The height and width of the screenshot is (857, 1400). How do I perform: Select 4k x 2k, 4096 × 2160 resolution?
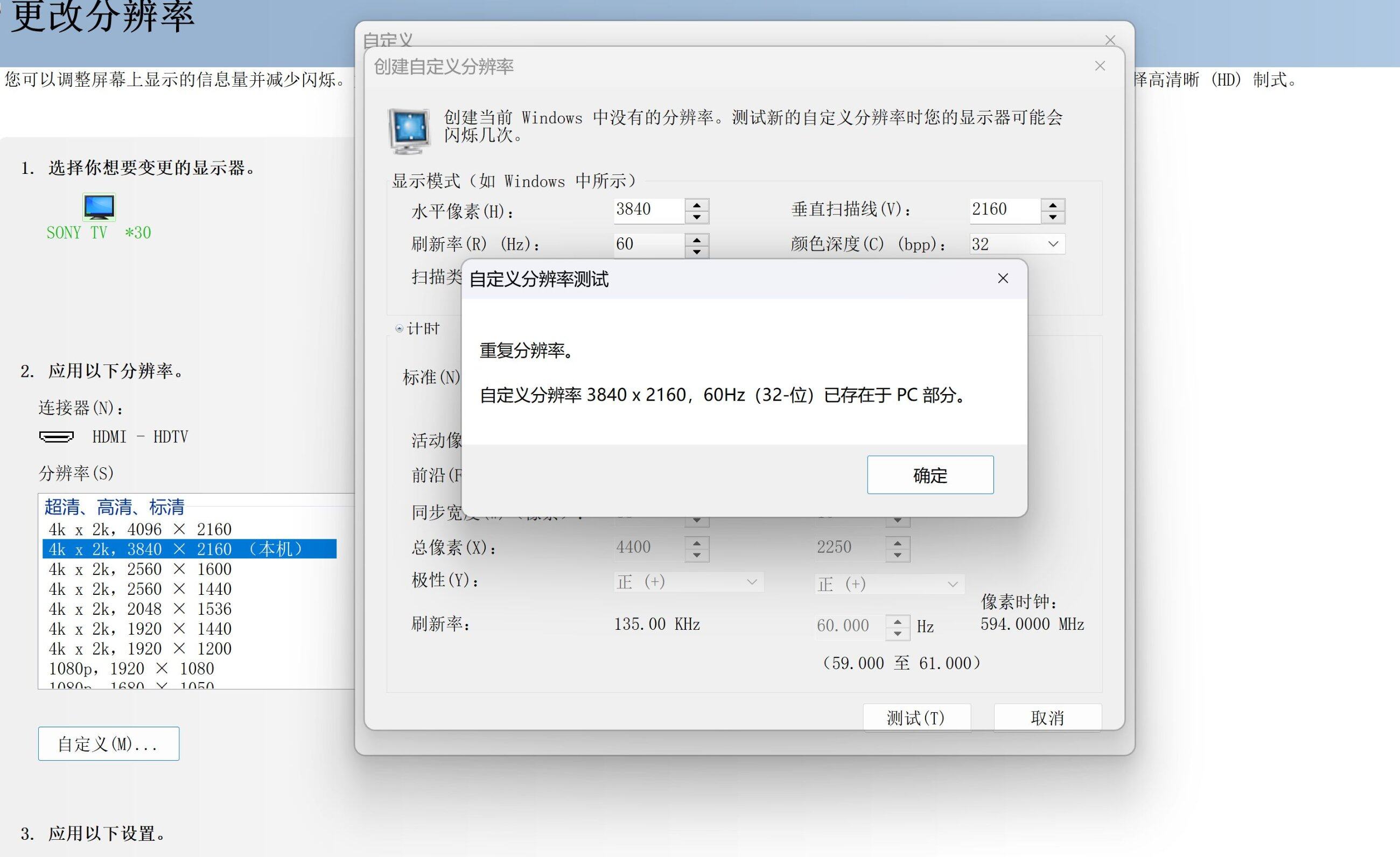pos(189,529)
